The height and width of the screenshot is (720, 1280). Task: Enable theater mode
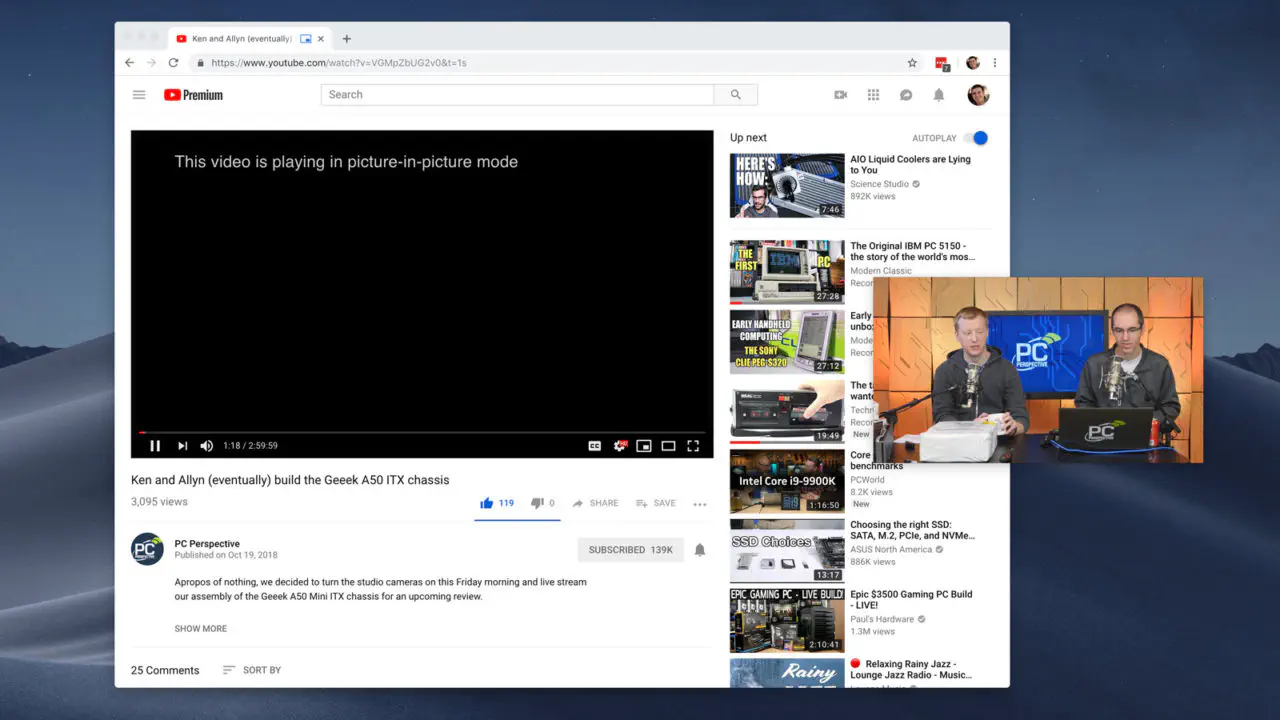click(668, 446)
